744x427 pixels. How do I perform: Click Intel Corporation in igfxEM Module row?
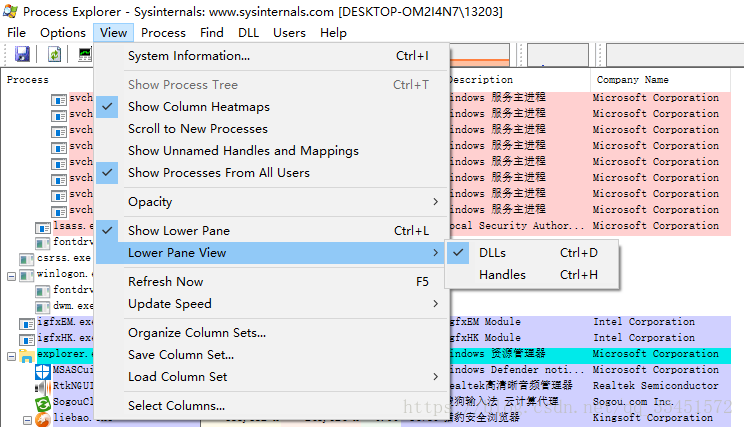point(644,322)
